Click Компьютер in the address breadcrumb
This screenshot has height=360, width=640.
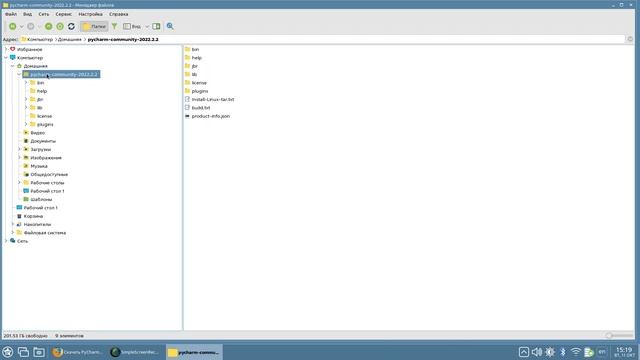click(x=40, y=40)
